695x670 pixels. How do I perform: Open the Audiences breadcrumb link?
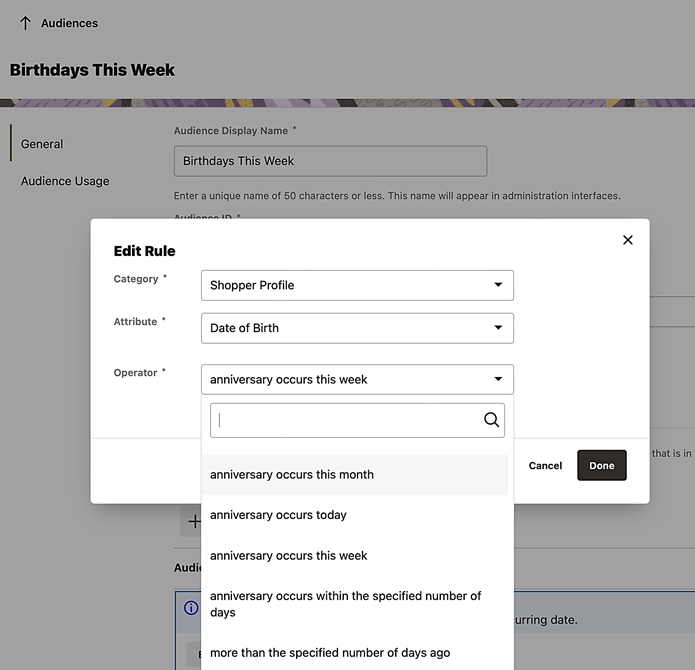(x=69, y=23)
